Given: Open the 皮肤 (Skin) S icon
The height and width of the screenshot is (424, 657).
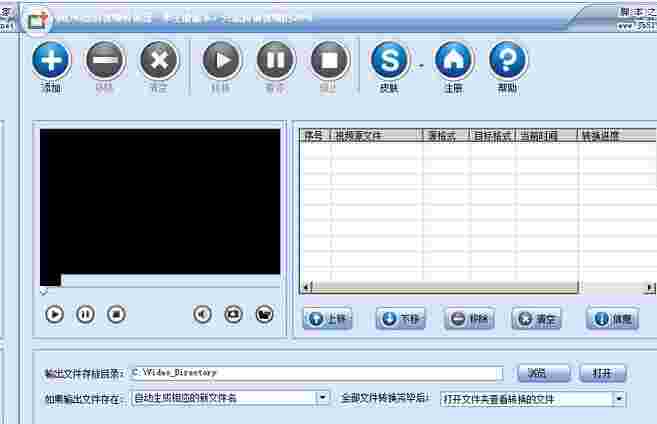Looking at the screenshot, I should coord(389,61).
